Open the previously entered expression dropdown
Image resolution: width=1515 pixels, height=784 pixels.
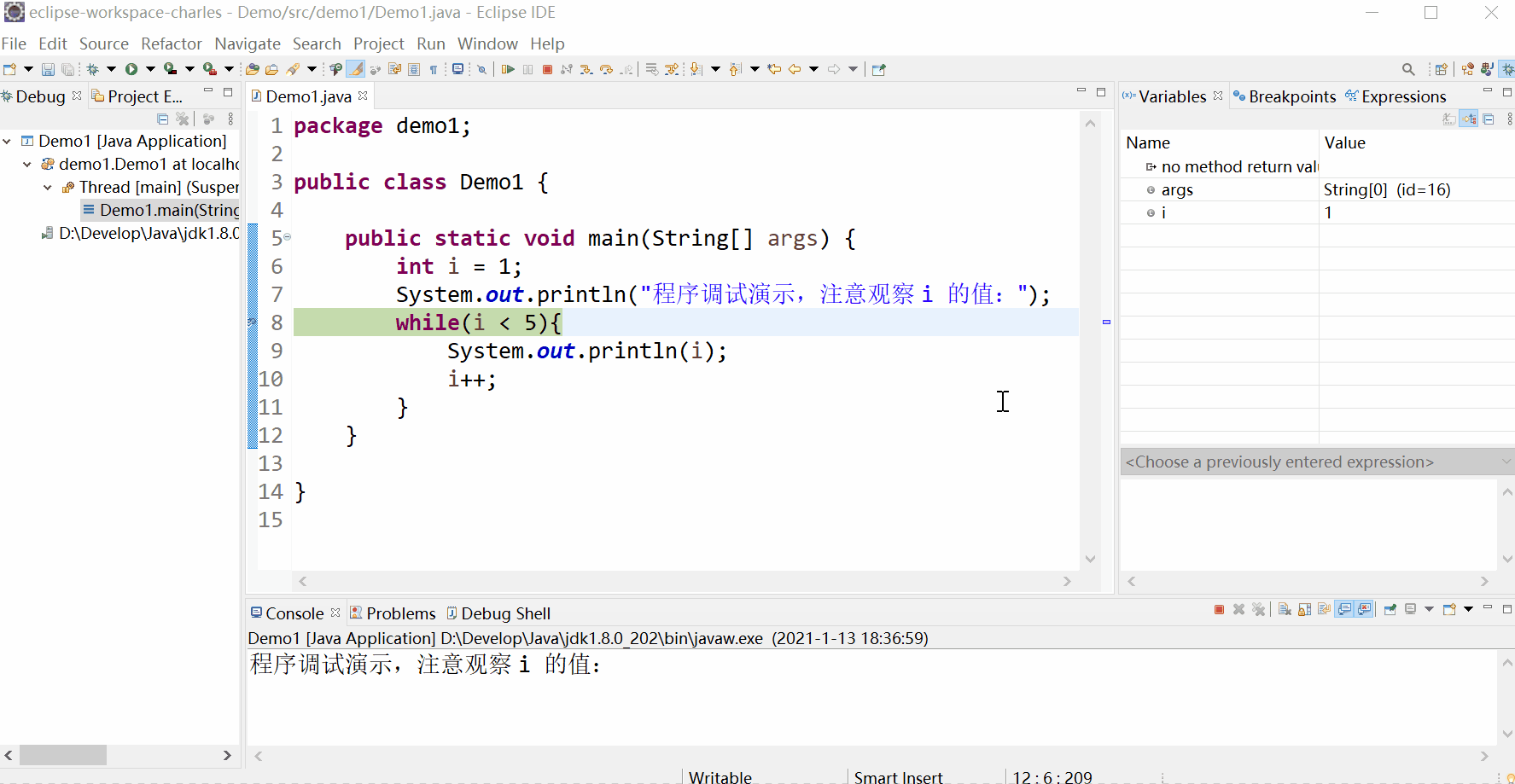1506,462
